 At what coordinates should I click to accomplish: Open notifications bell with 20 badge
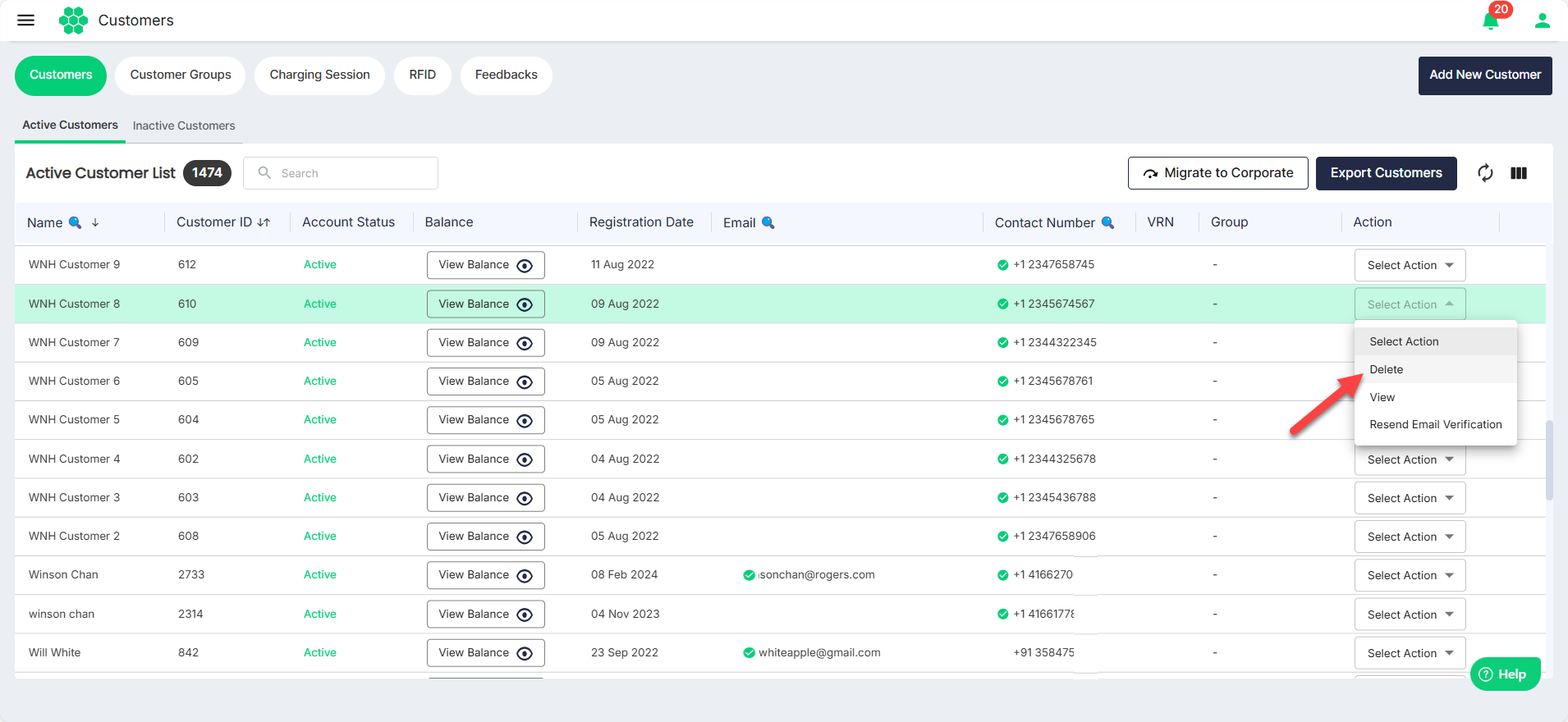(1492, 19)
